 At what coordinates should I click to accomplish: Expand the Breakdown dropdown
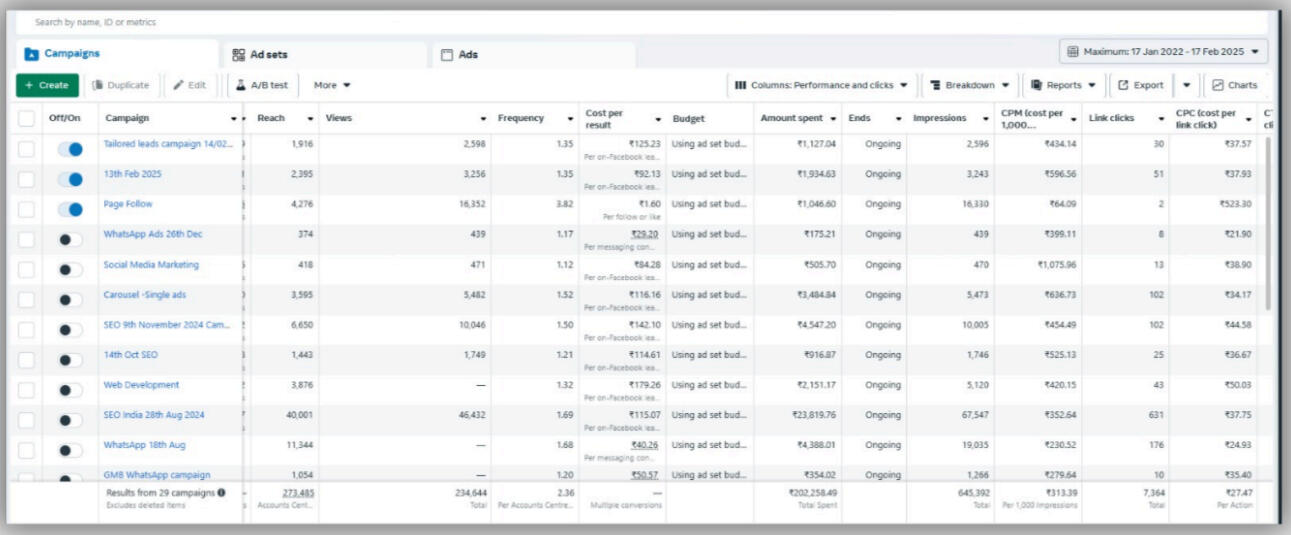pos(966,85)
